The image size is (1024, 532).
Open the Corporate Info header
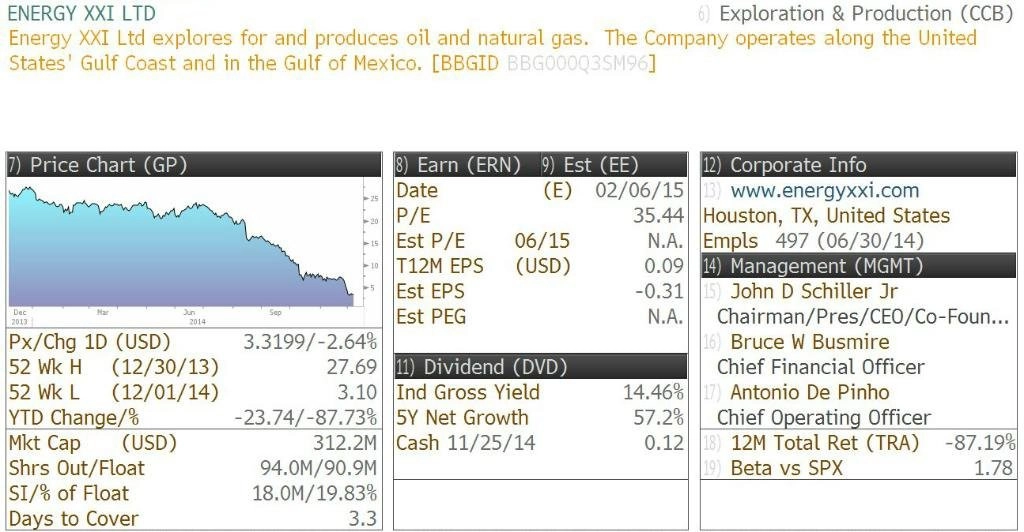click(x=859, y=164)
